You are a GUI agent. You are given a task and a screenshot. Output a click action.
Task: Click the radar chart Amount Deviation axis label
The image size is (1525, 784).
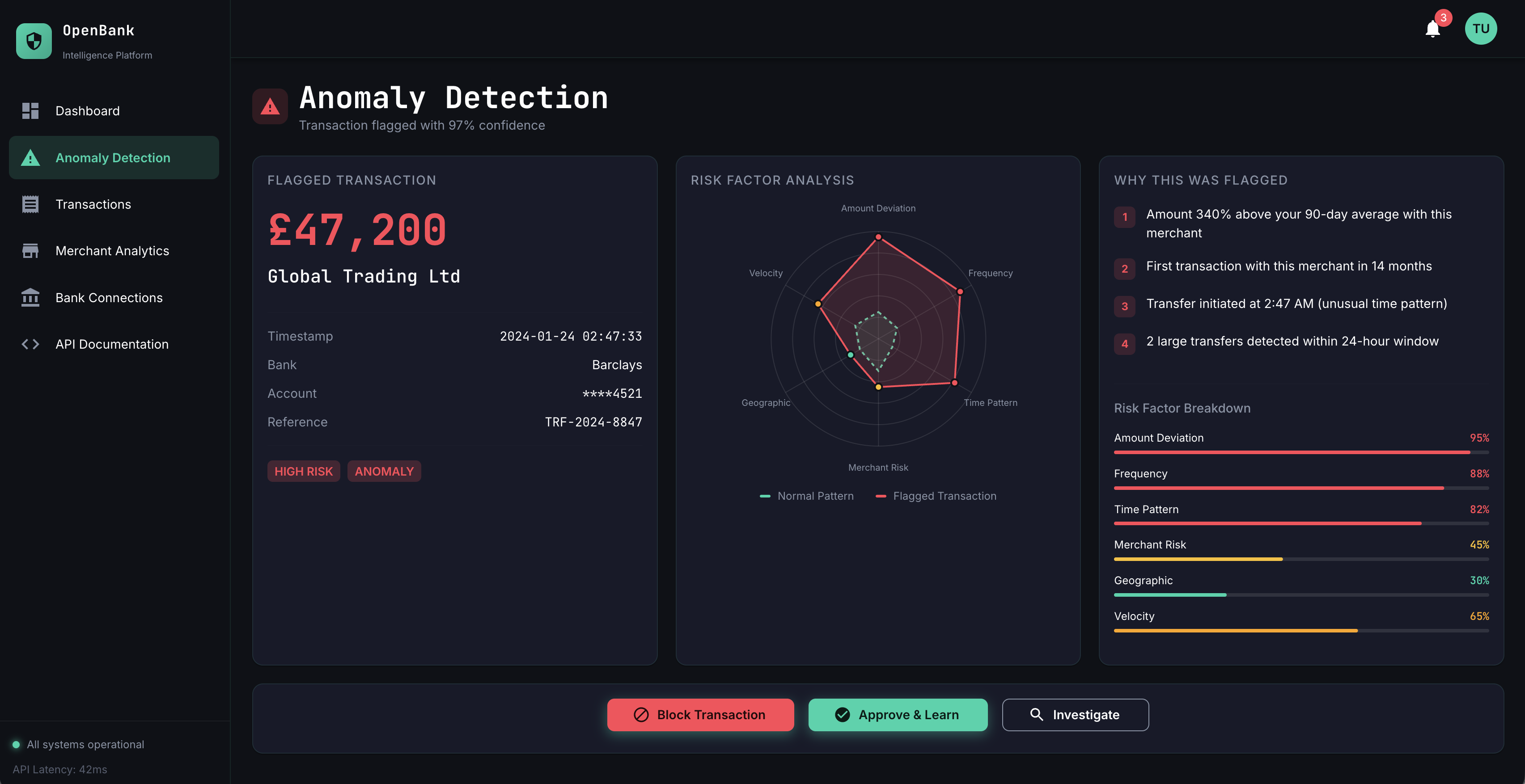878,208
